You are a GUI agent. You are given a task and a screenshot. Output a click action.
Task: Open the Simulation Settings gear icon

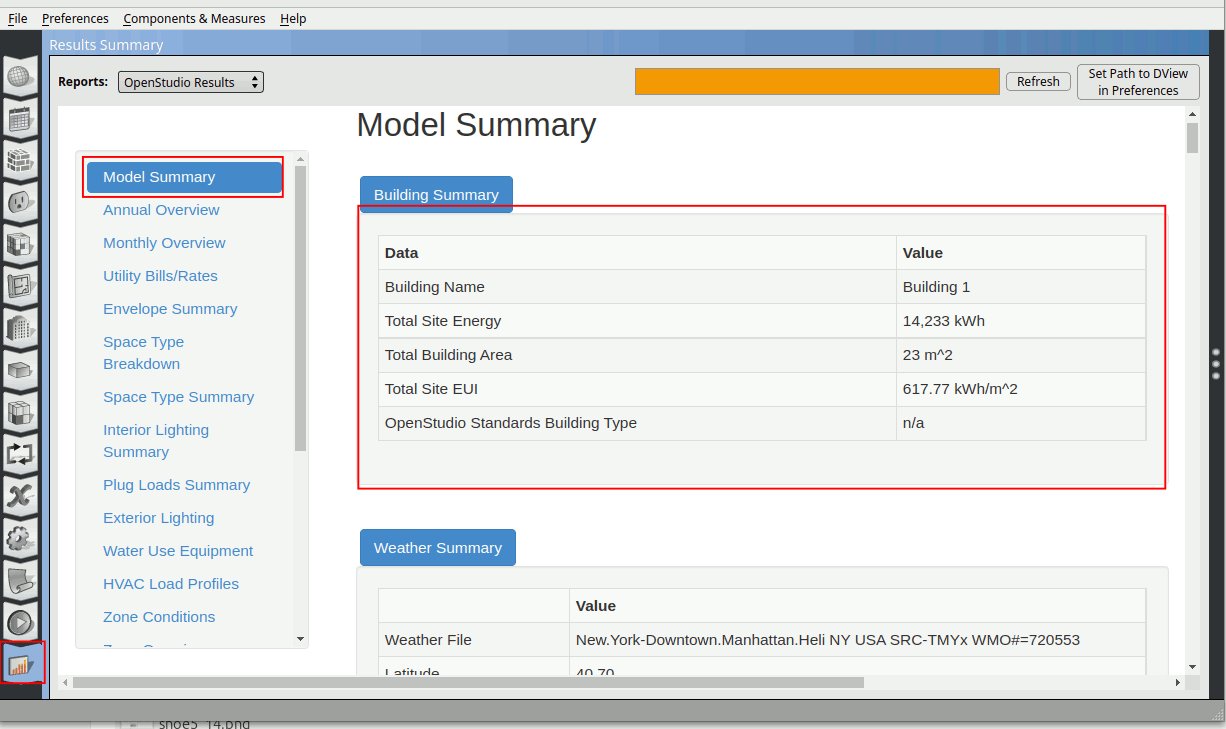(x=21, y=538)
